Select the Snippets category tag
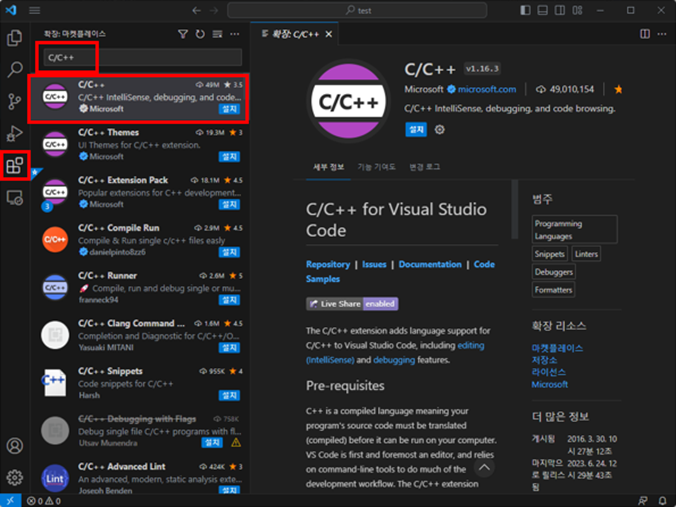The image size is (676, 507). click(550, 254)
